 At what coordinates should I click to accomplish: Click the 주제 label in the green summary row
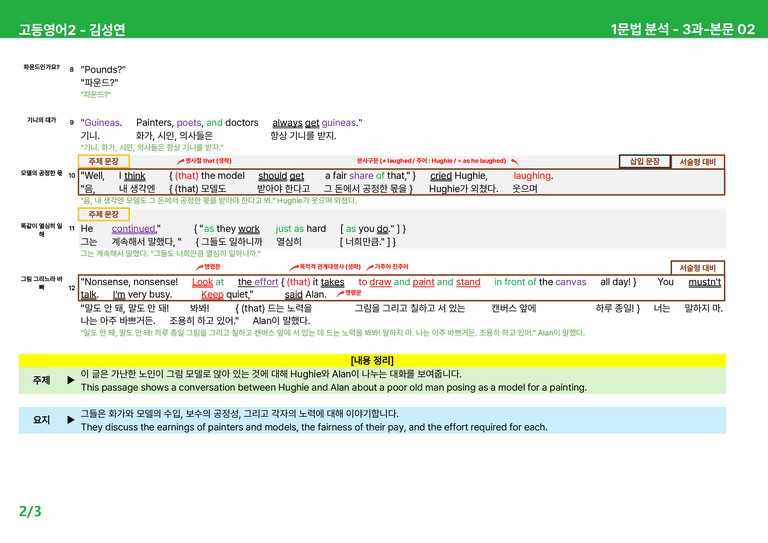click(42, 380)
